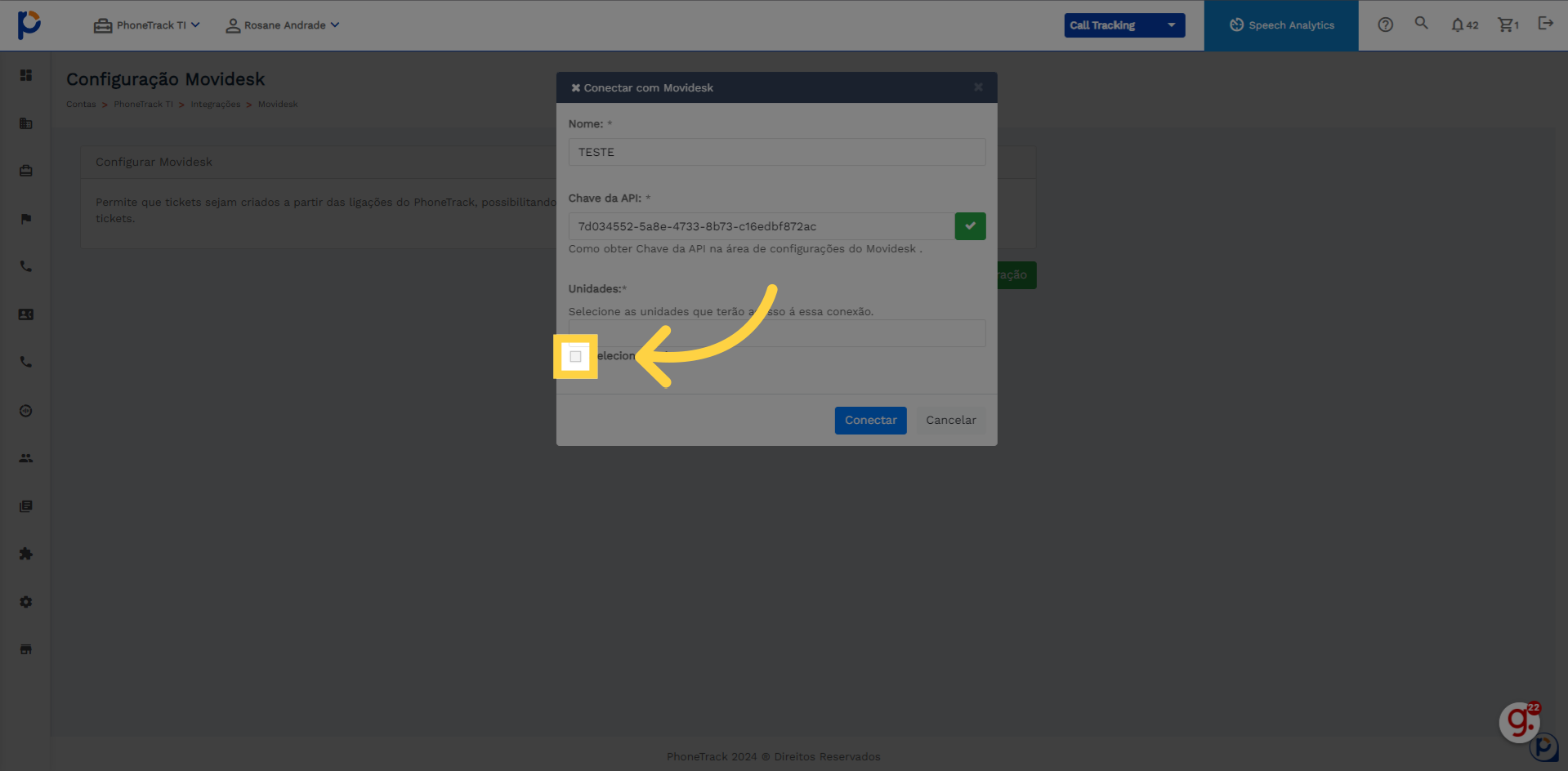Open the flag sidebar icon

[26, 219]
